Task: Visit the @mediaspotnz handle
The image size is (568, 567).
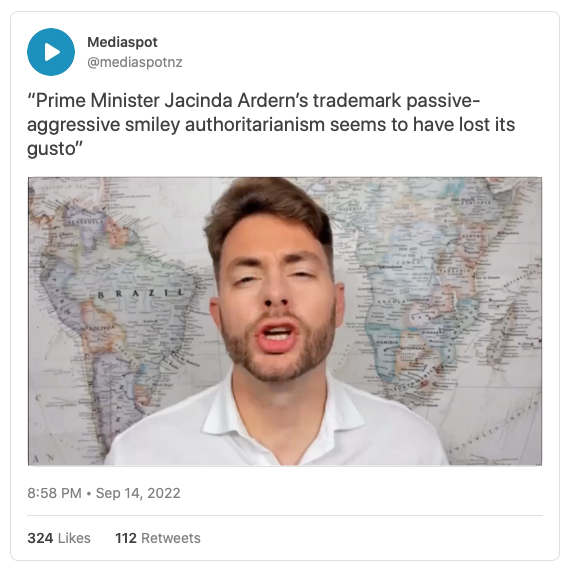Action: click(135, 62)
